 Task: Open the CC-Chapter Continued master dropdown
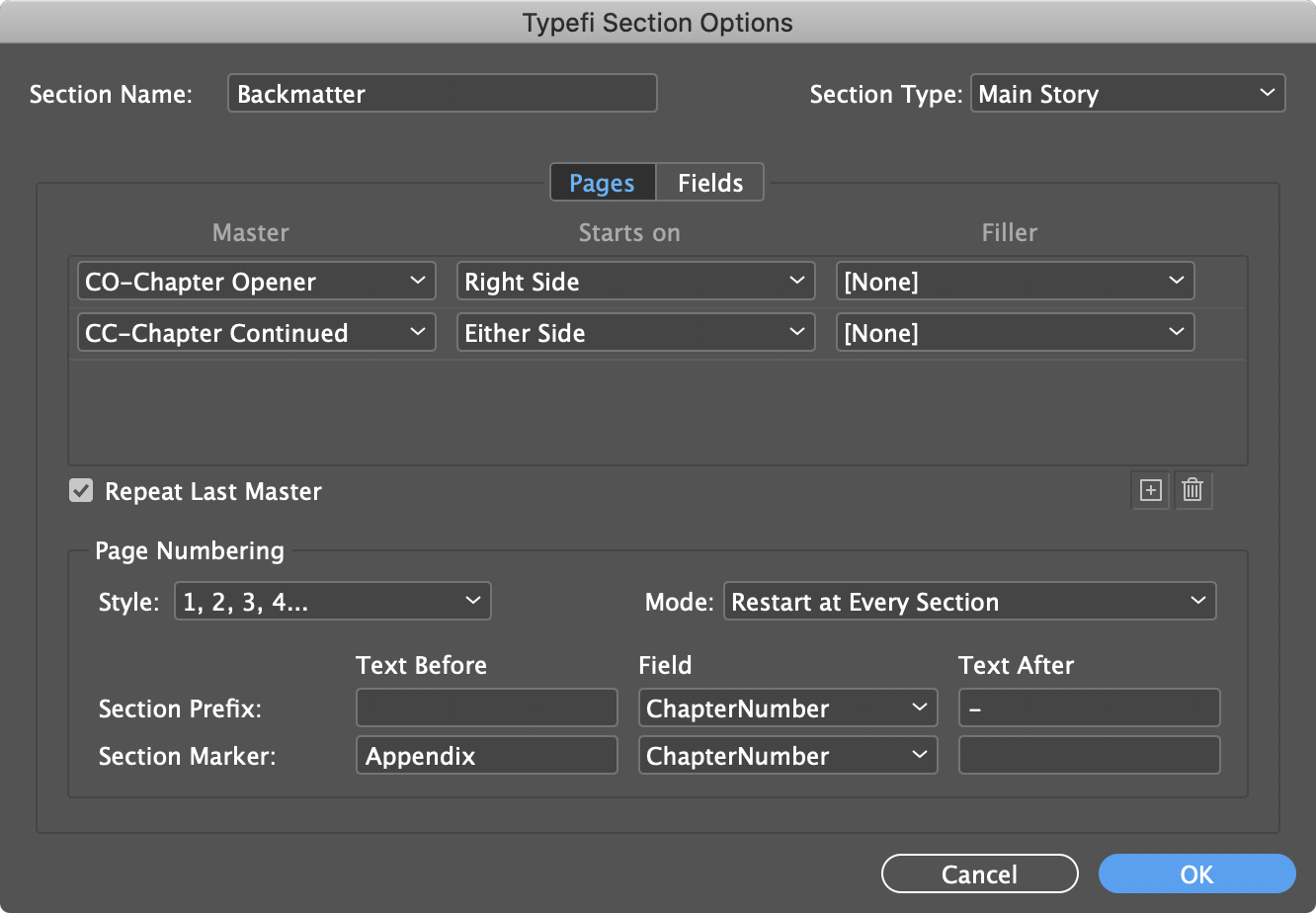coord(256,333)
